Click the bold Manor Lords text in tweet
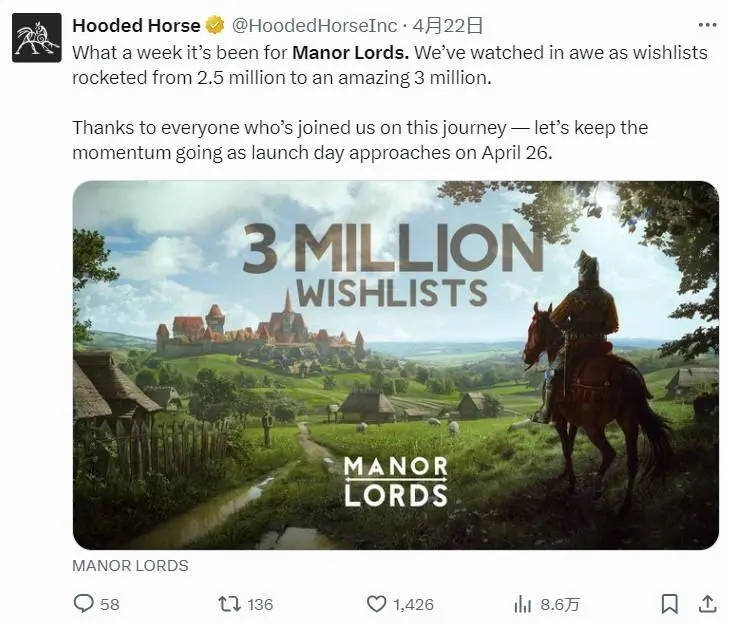 (x=350, y=51)
